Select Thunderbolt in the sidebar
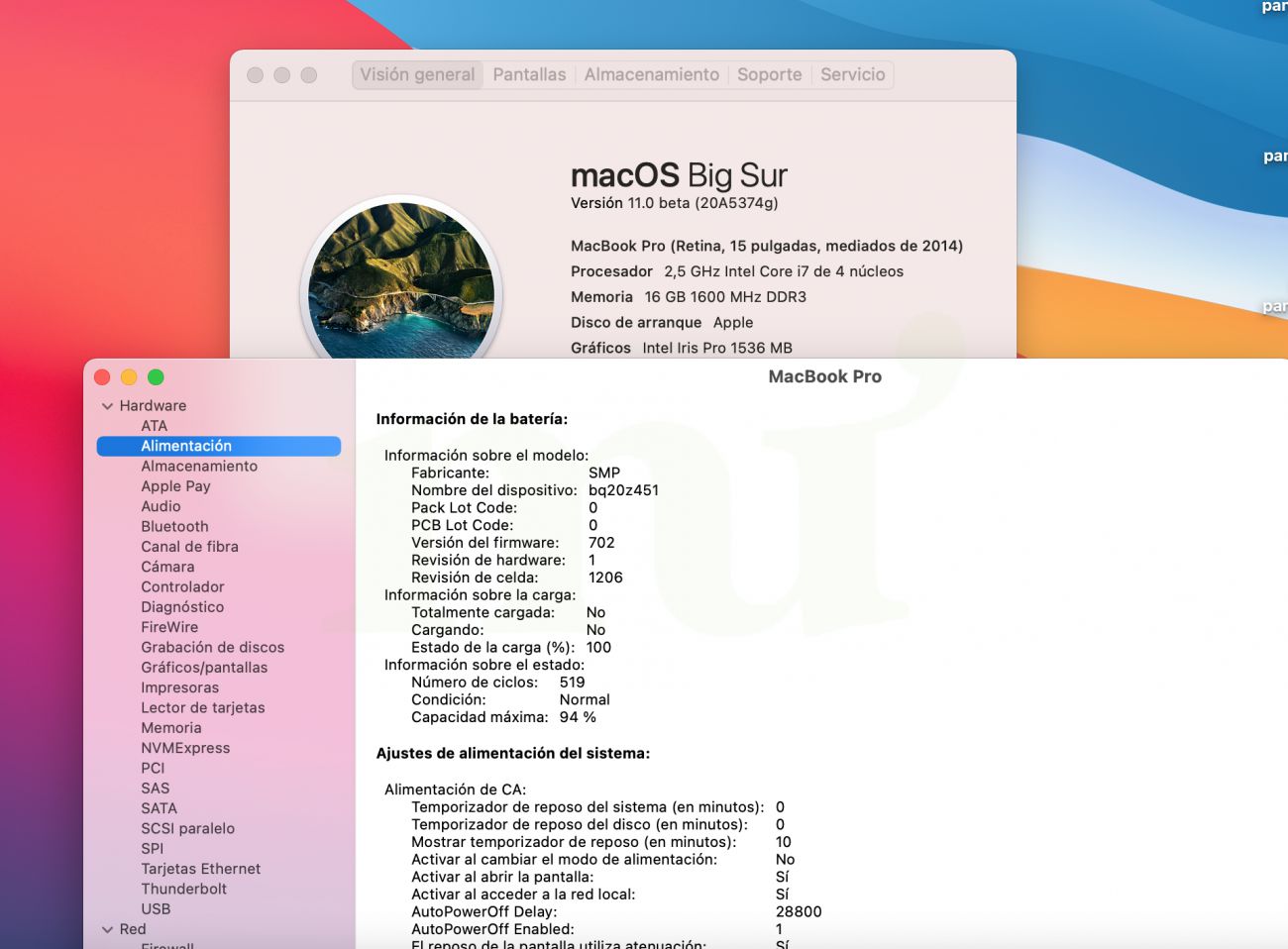This screenshot has height=949, width=1288. point(183,890)
